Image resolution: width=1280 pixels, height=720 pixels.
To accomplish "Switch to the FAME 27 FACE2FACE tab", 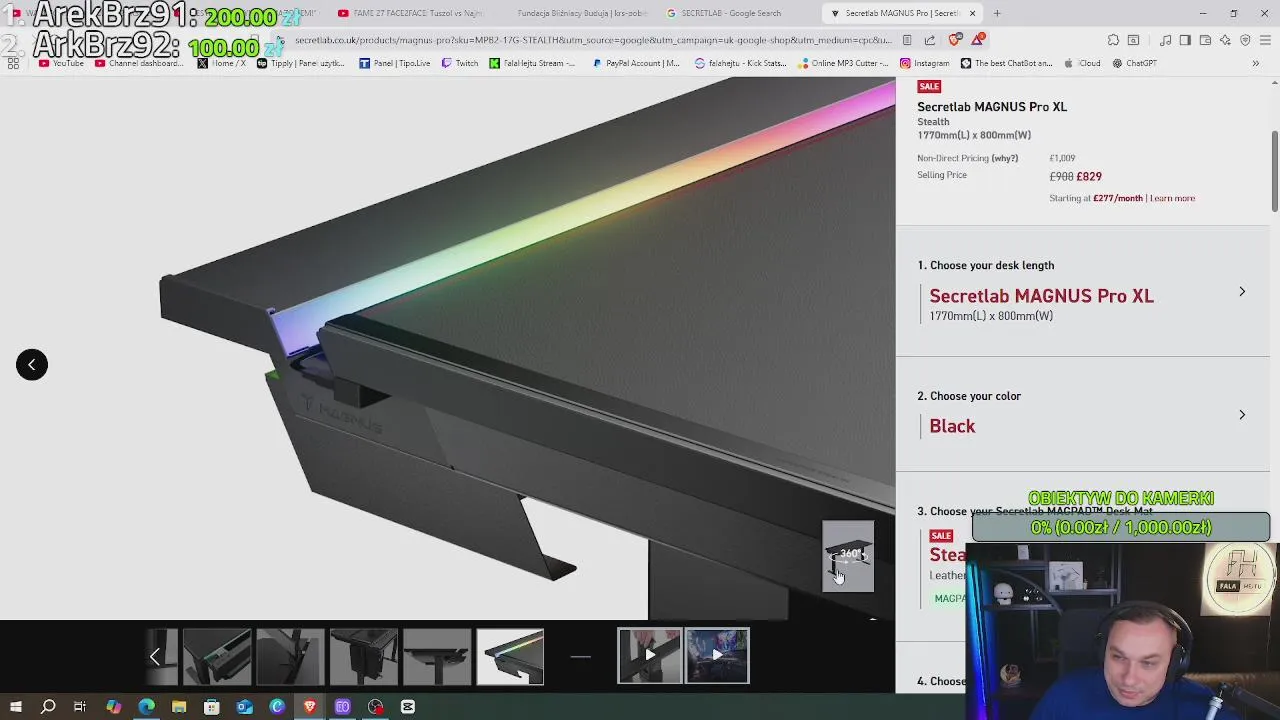I will 410,13.
